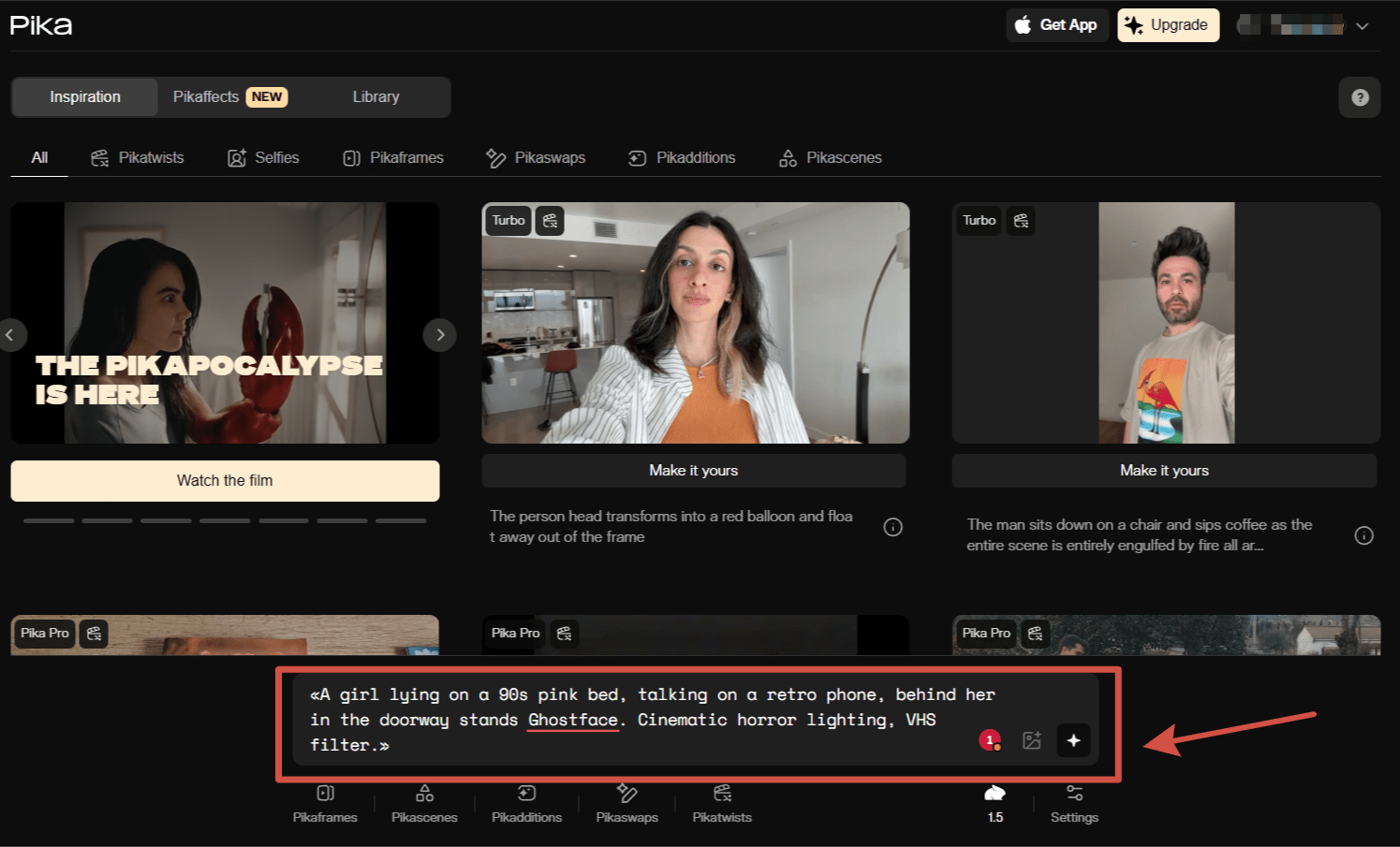The height and width of the screenshot is (847, 1400).
Task: Click the Pika logo
Action: 41,25
